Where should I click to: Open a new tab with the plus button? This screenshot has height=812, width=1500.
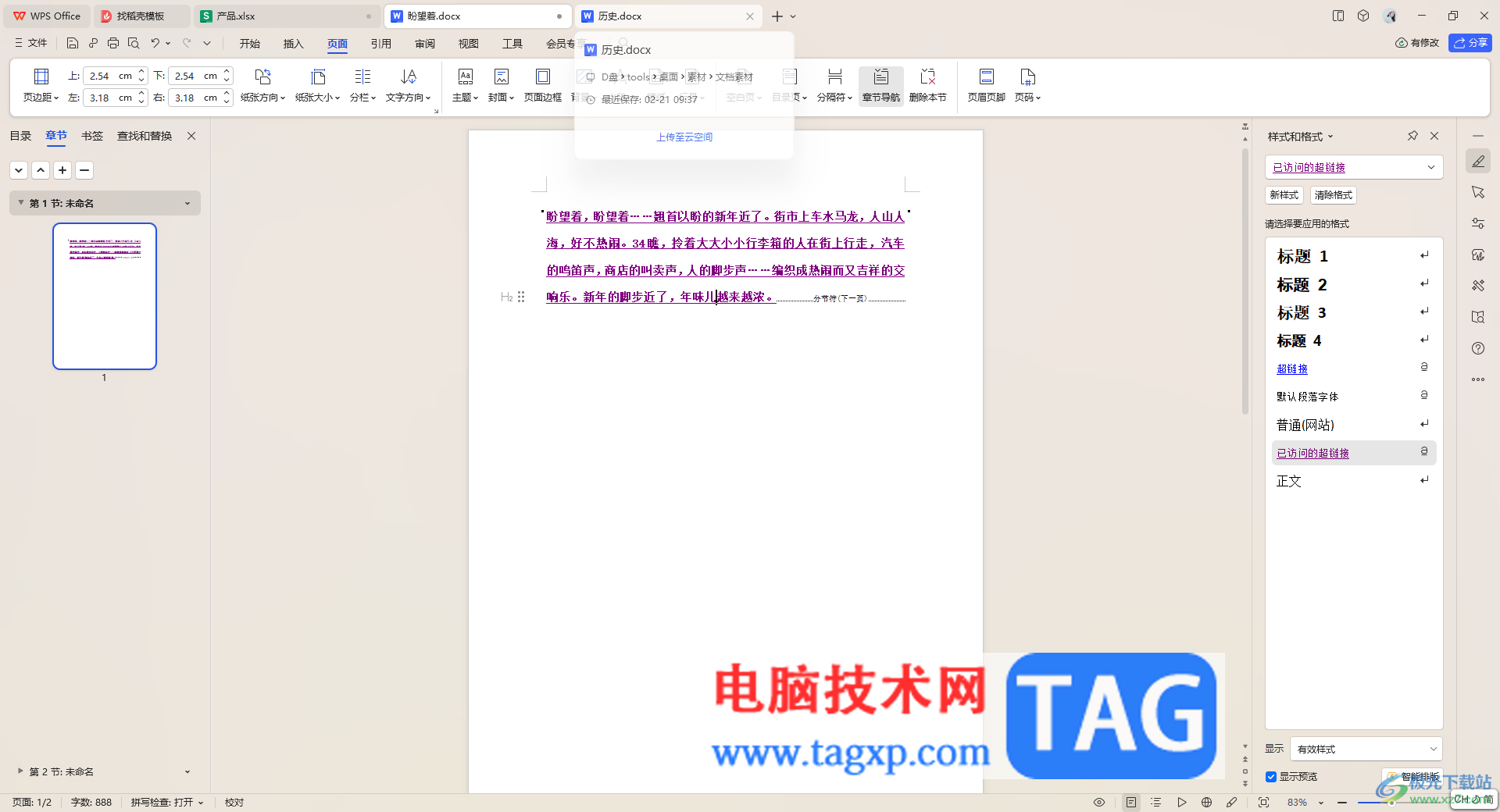(777, 16)
